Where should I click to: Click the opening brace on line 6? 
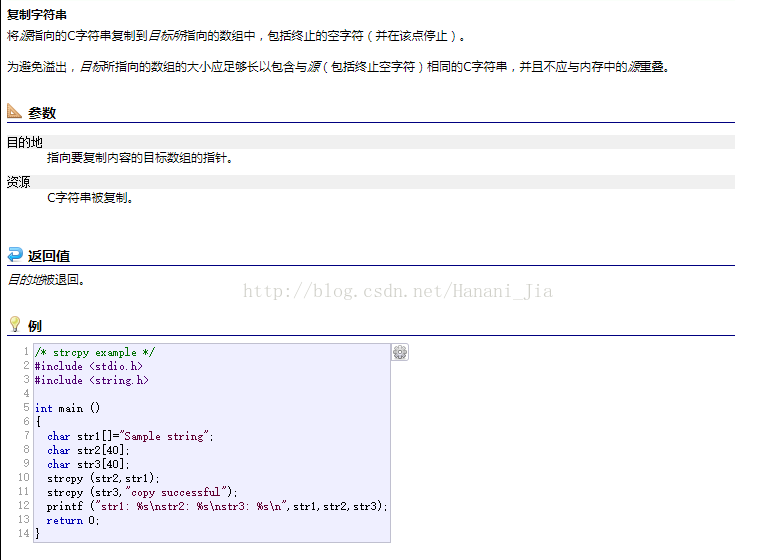click(38, 422)
